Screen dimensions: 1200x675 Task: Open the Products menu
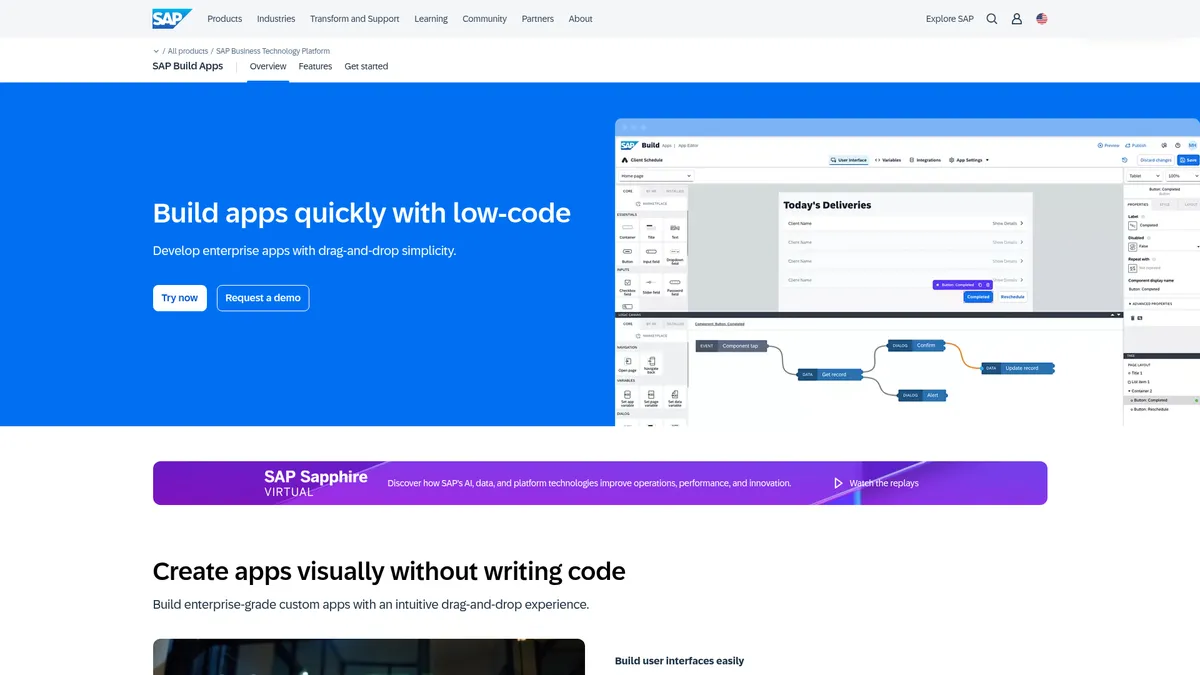(x=225, y=19)
